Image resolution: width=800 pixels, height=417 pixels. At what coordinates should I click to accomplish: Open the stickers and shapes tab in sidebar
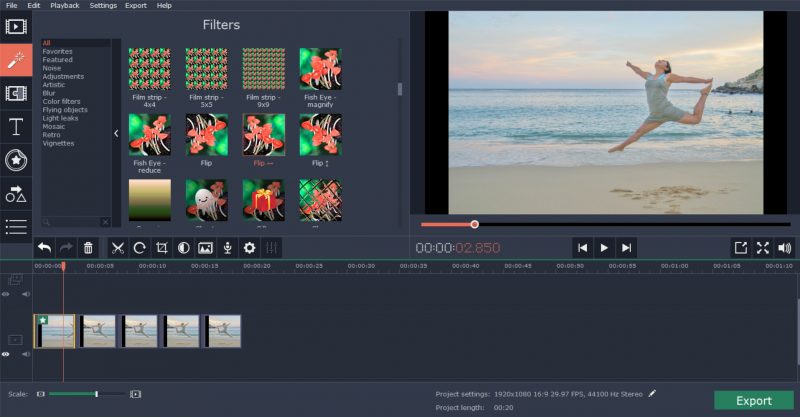pos(16,194)
